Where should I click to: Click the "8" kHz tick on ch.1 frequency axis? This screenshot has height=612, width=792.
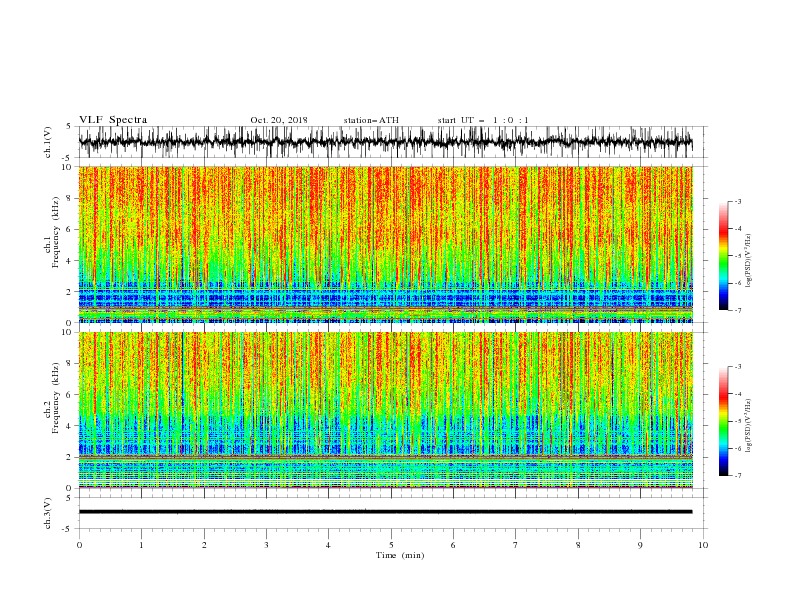(x=70, y=198)
